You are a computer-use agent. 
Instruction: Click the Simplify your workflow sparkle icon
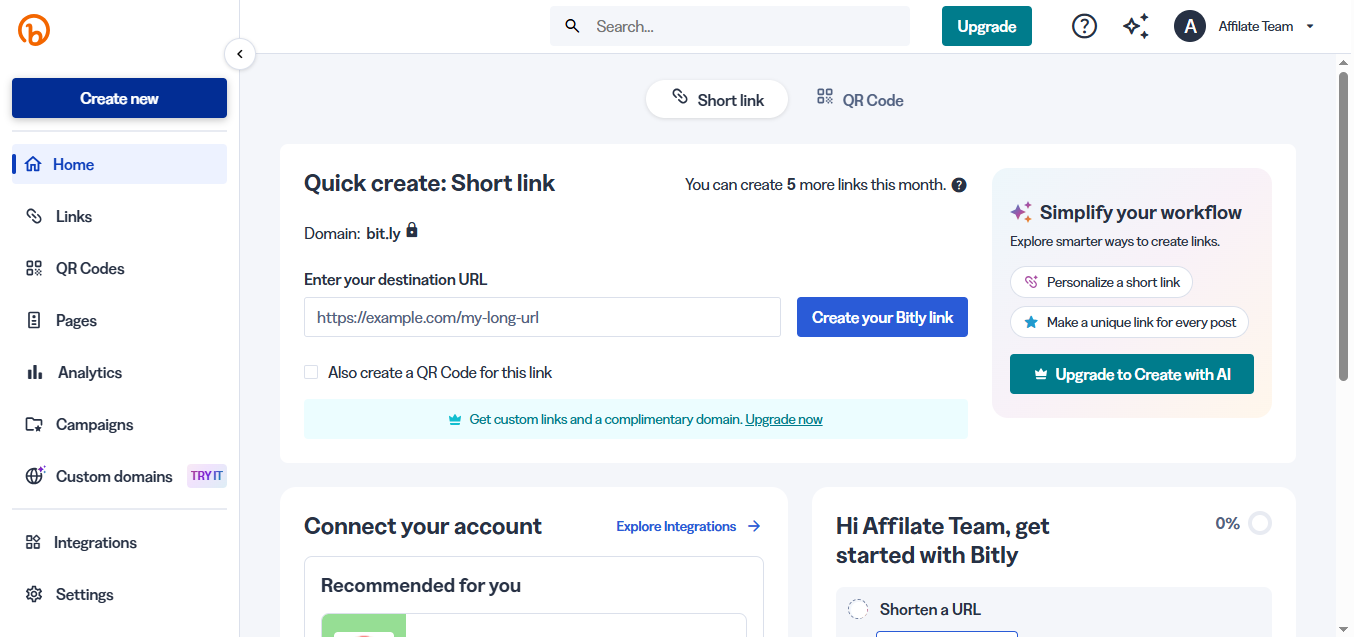coord(1021,212)
